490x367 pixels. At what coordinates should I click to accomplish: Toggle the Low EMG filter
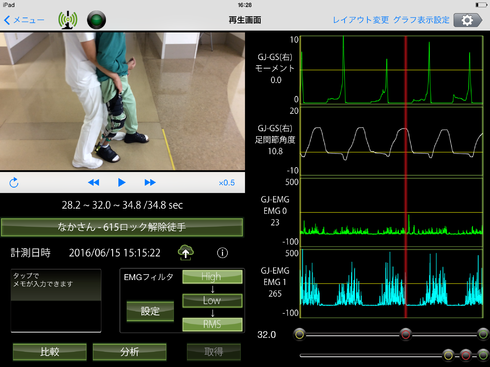coord(212,300)
